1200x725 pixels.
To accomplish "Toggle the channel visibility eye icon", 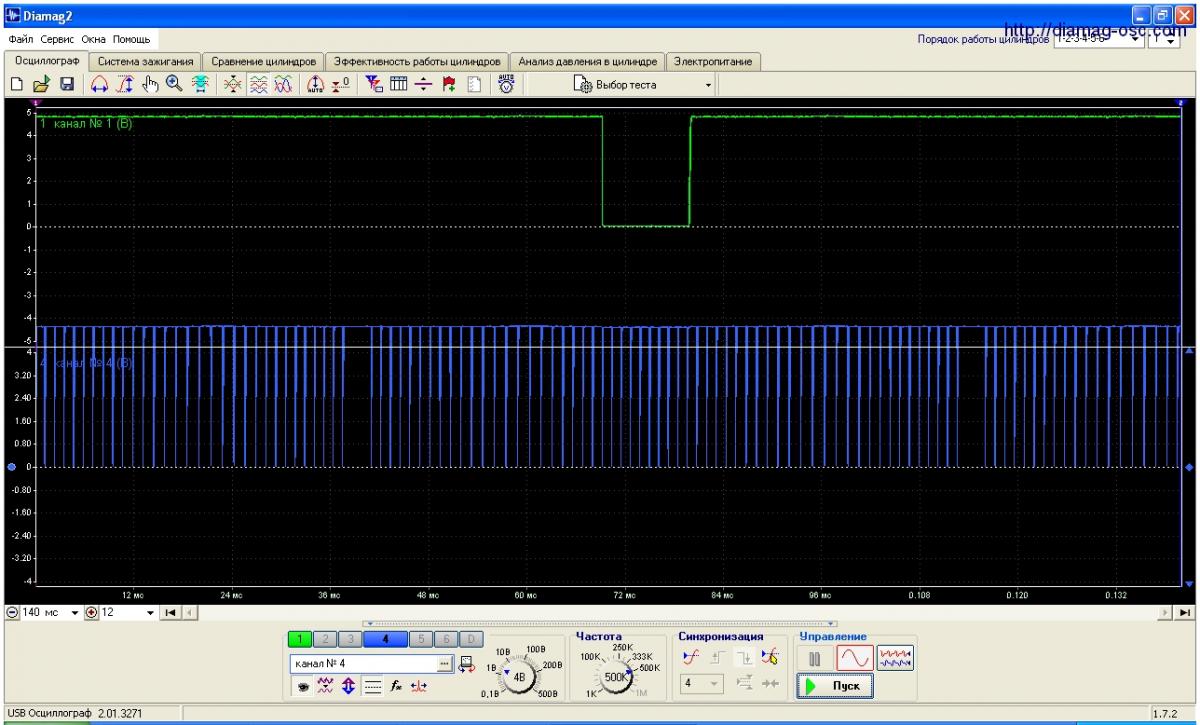I will 302,686.
